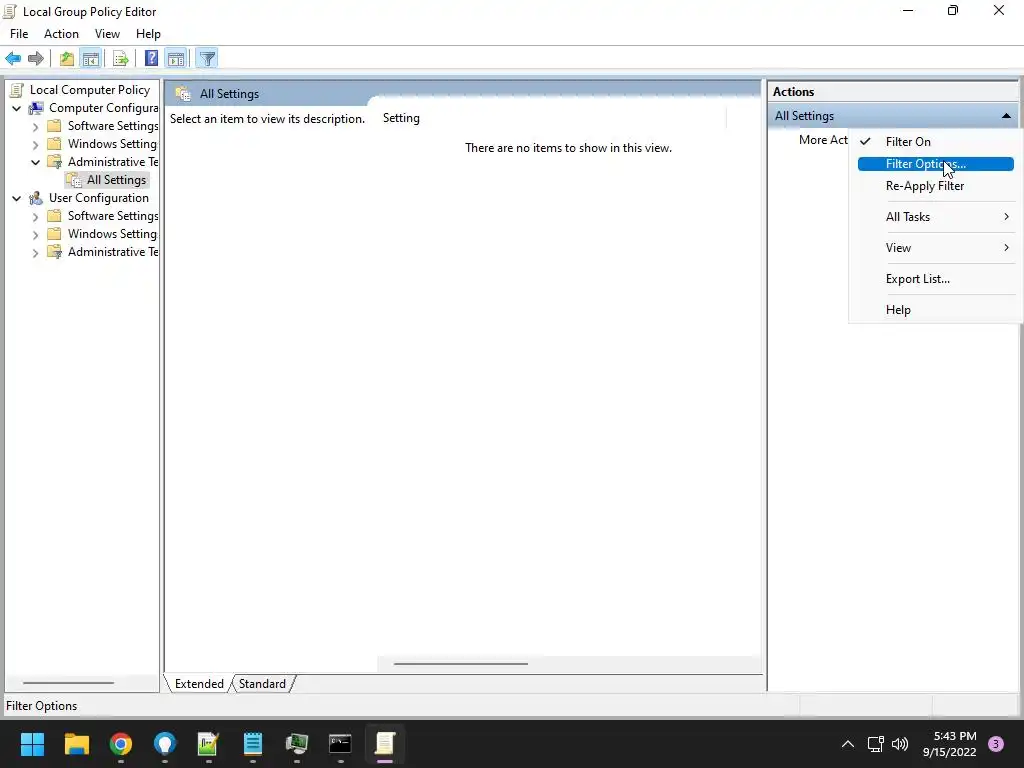This screenshot has height=768, width=1024.
Task: Show hidden system tray icons
Action: click(848, 744)
